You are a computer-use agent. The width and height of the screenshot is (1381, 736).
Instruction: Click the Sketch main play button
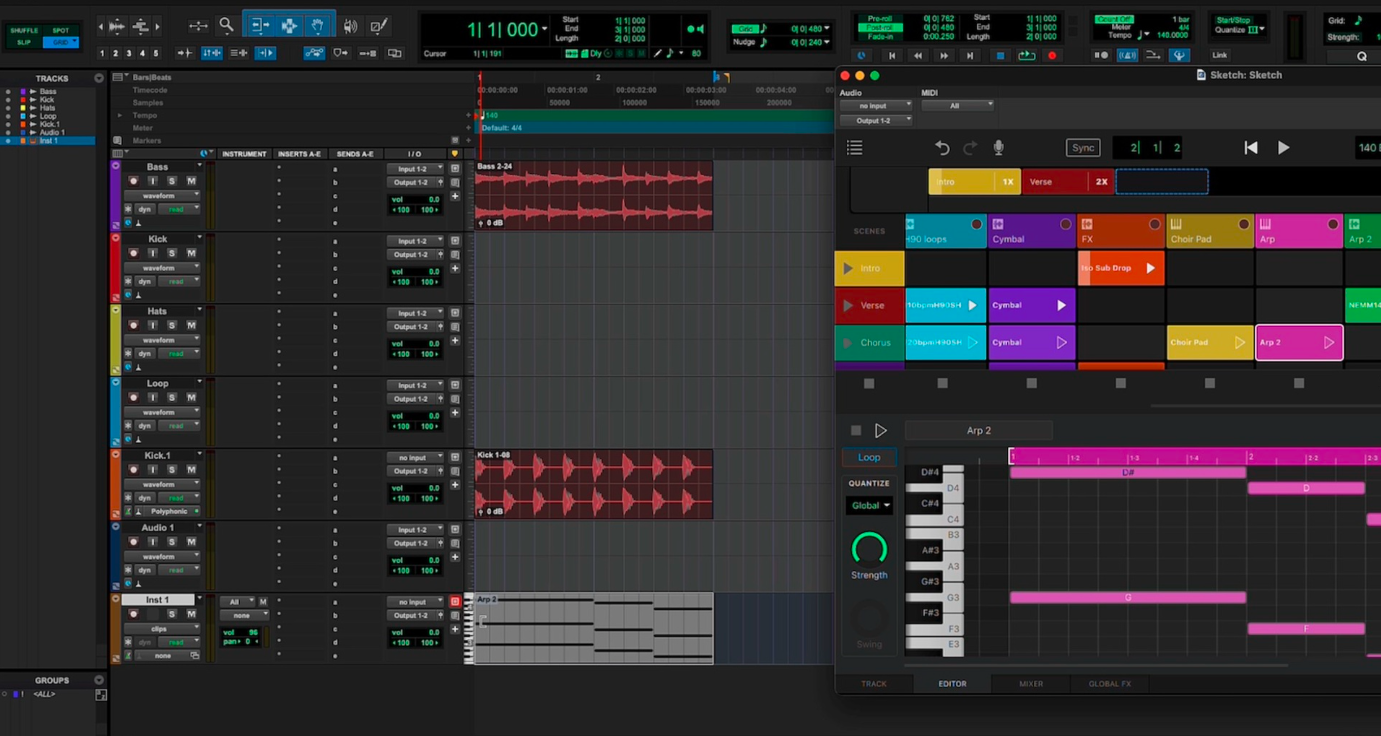[x=1284, y=148]
